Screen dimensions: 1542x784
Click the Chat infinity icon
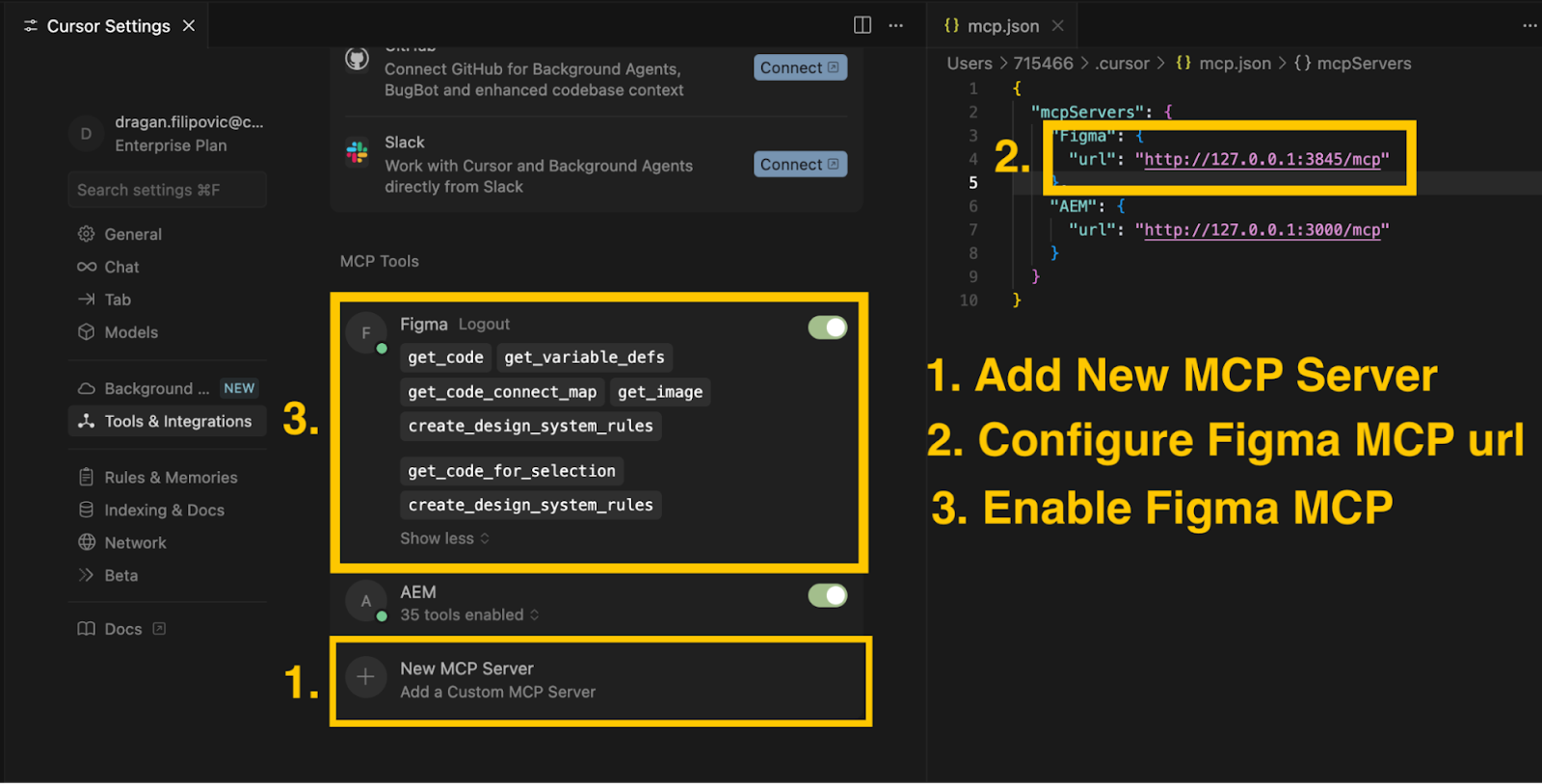pyautogui.click(x=87, y=267)
